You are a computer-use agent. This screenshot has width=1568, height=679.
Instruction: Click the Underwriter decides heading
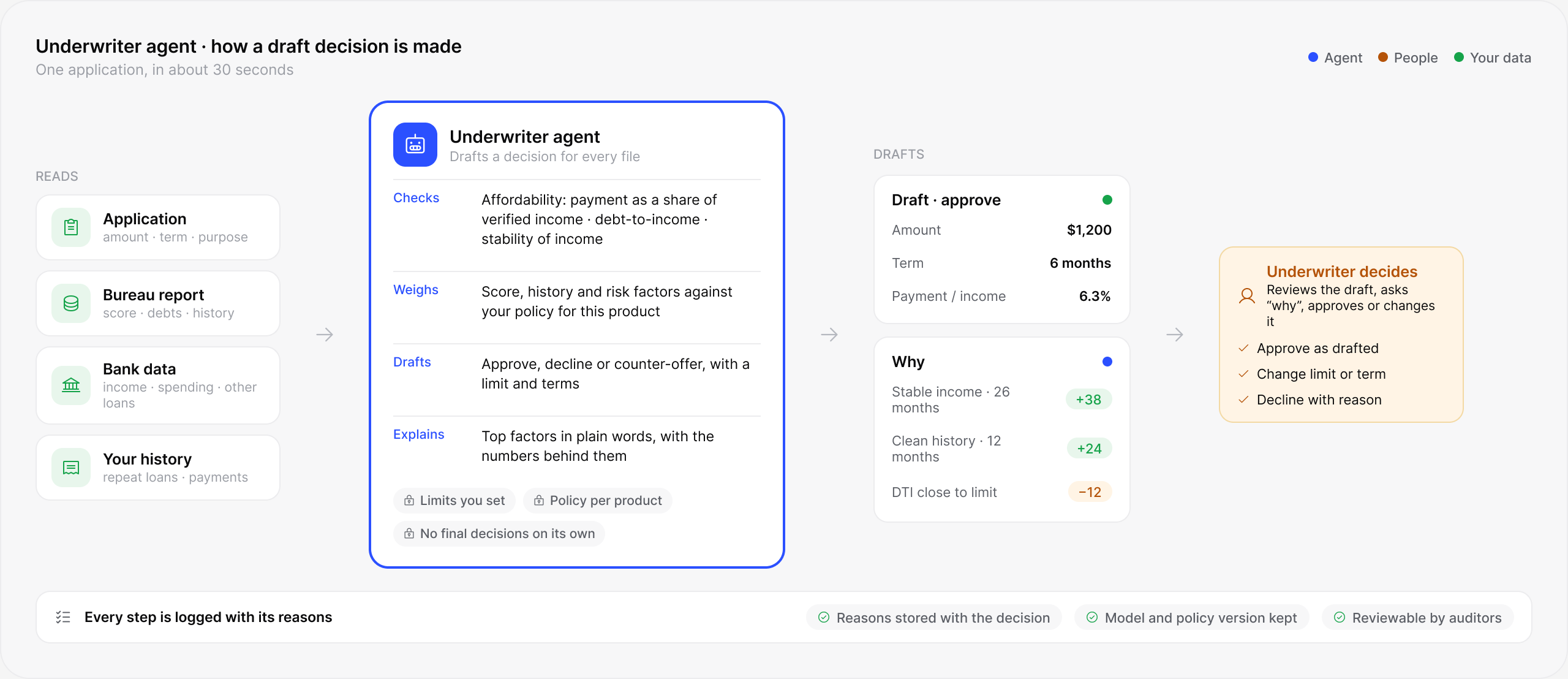pos(1342,271)
